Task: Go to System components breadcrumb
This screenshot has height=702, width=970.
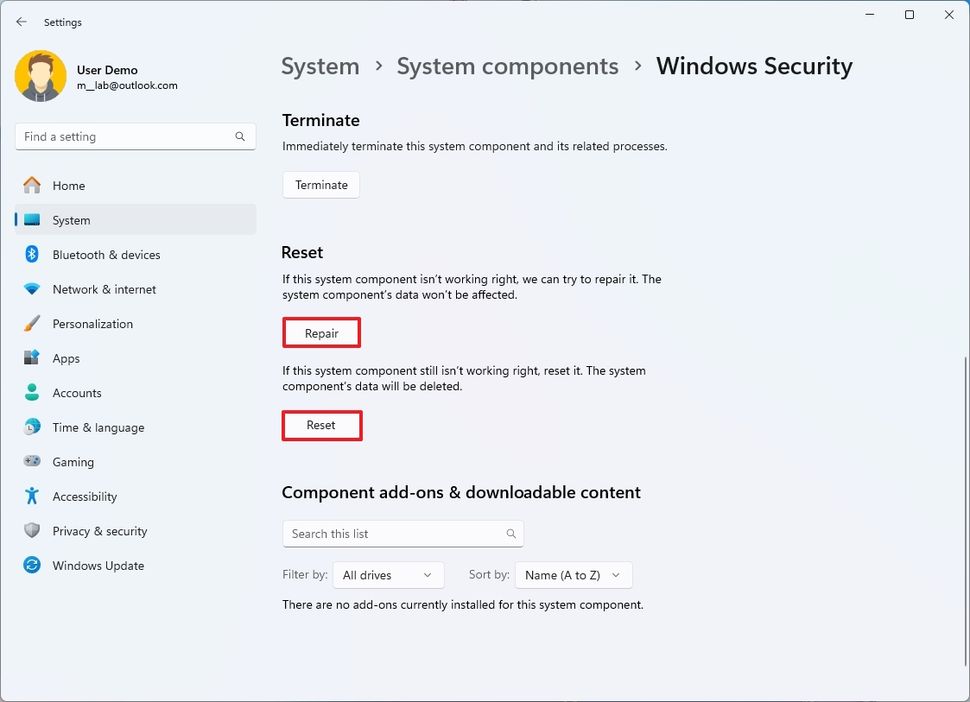Action: pyautogui.click(x=507, y=66)
